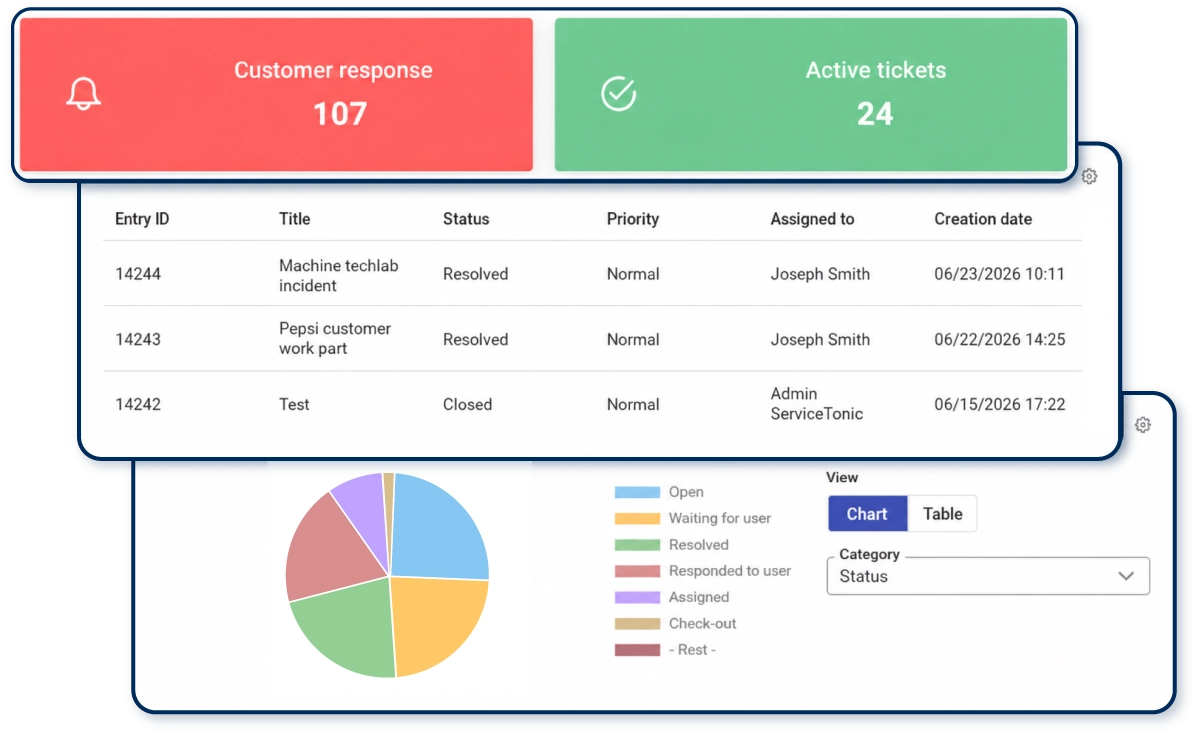Open settings gear of the chart panel
Viewport: 1200px width, 732px height.
(1143, 425)
